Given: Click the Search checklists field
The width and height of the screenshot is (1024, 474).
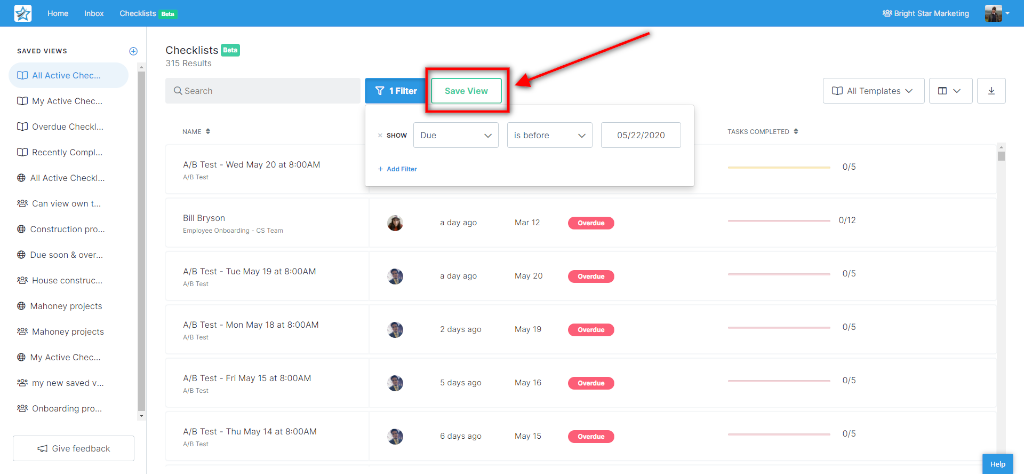Looking at the screenshot, I should point(263,91).
